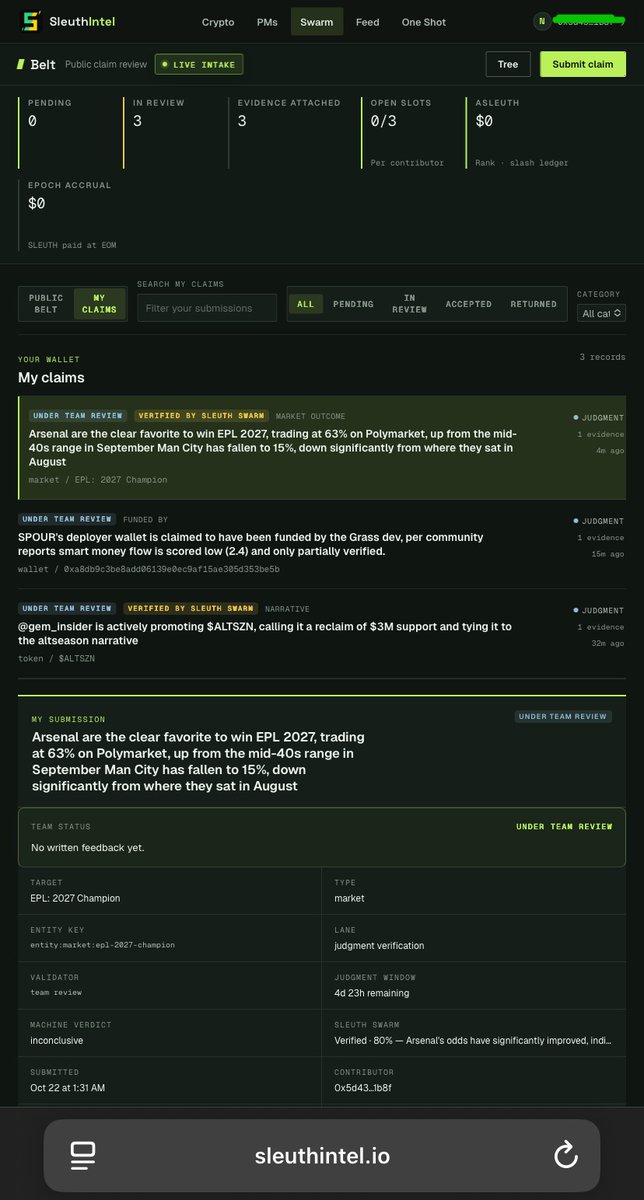Click Verified by Sleuth Swarm badge on Arsenal claim
Viewport: 644px width, 1200px height.
coord(202,416)
